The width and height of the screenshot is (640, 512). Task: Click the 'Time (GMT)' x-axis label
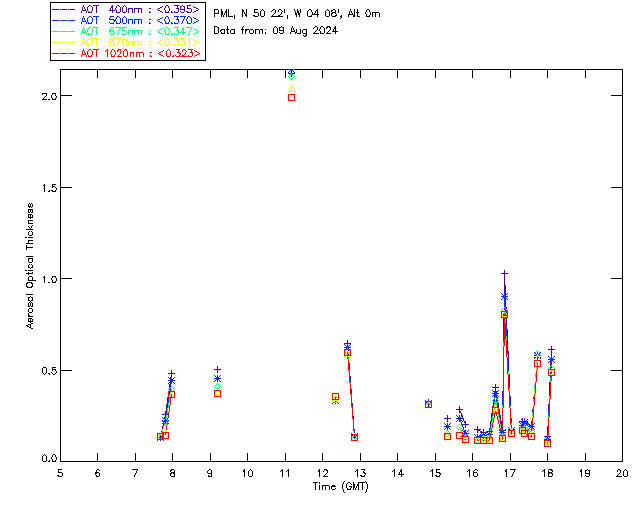coord(341,487)
